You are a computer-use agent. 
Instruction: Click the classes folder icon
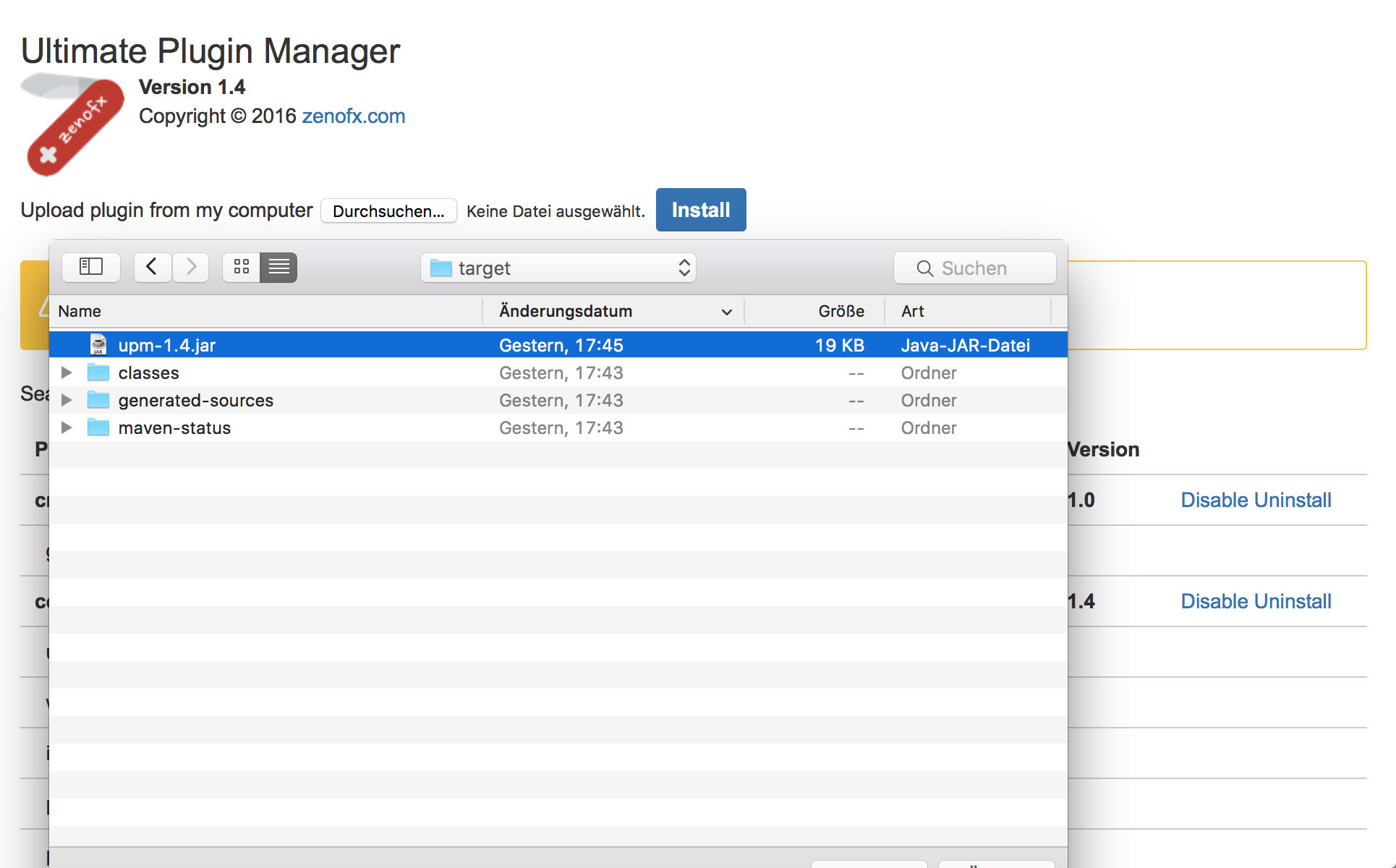(98, 373)
